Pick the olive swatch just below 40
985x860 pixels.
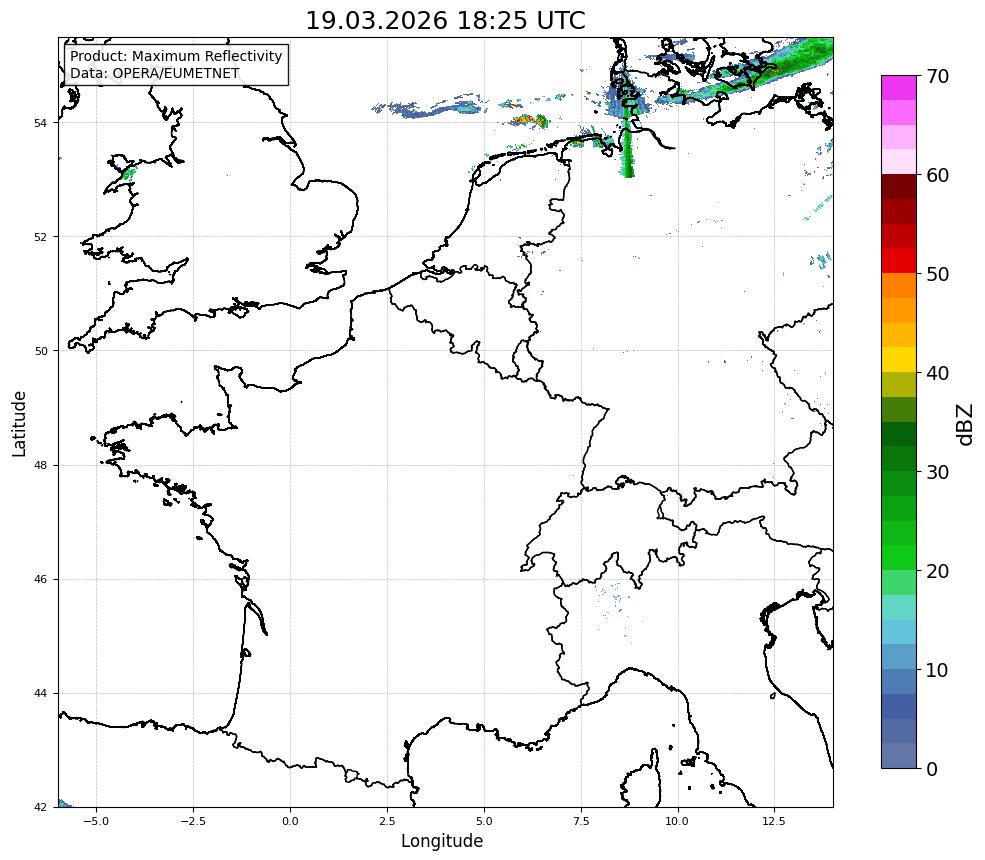899,384
